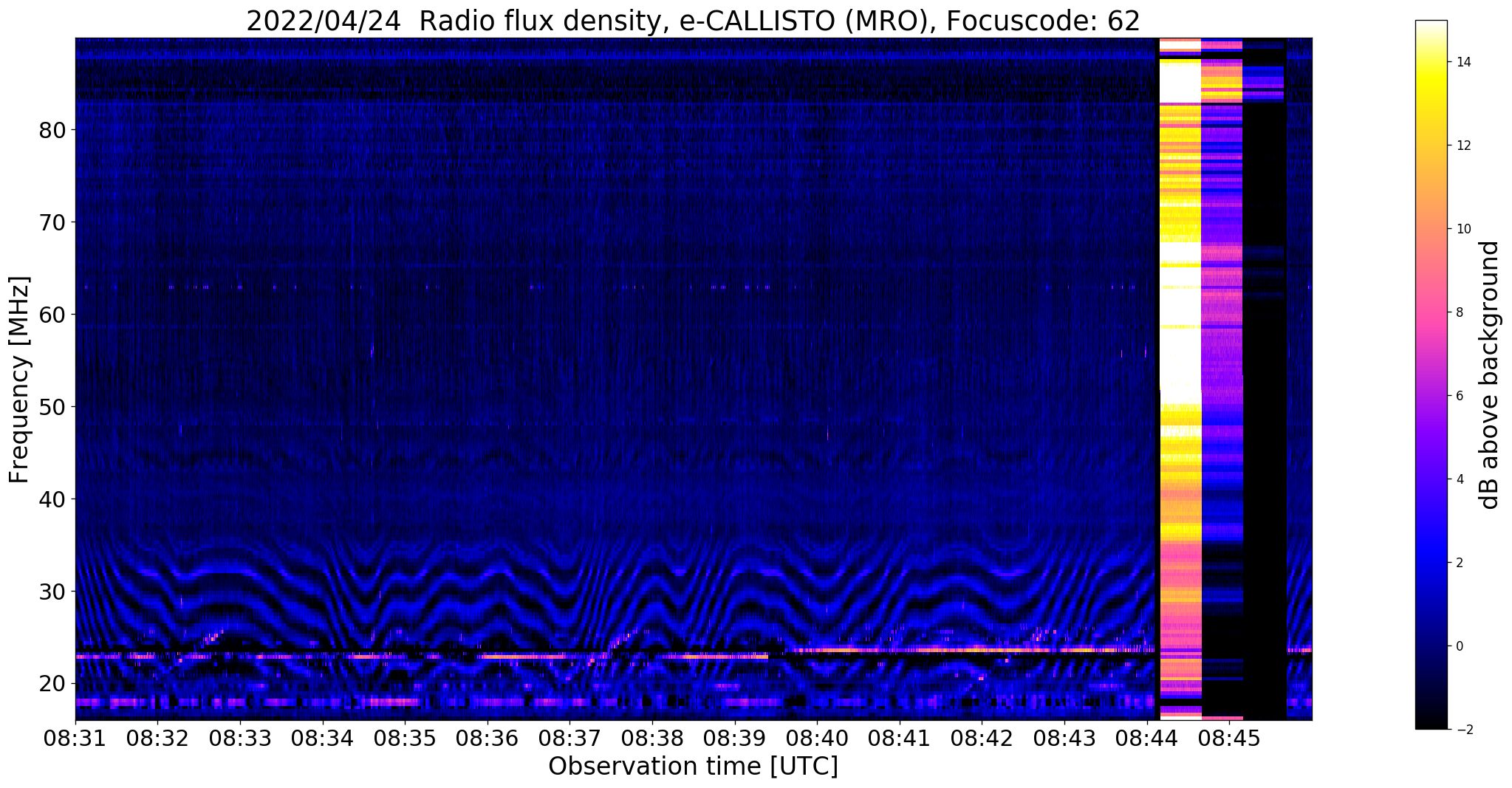Click the 80 frequency tick label

(52, 130)
